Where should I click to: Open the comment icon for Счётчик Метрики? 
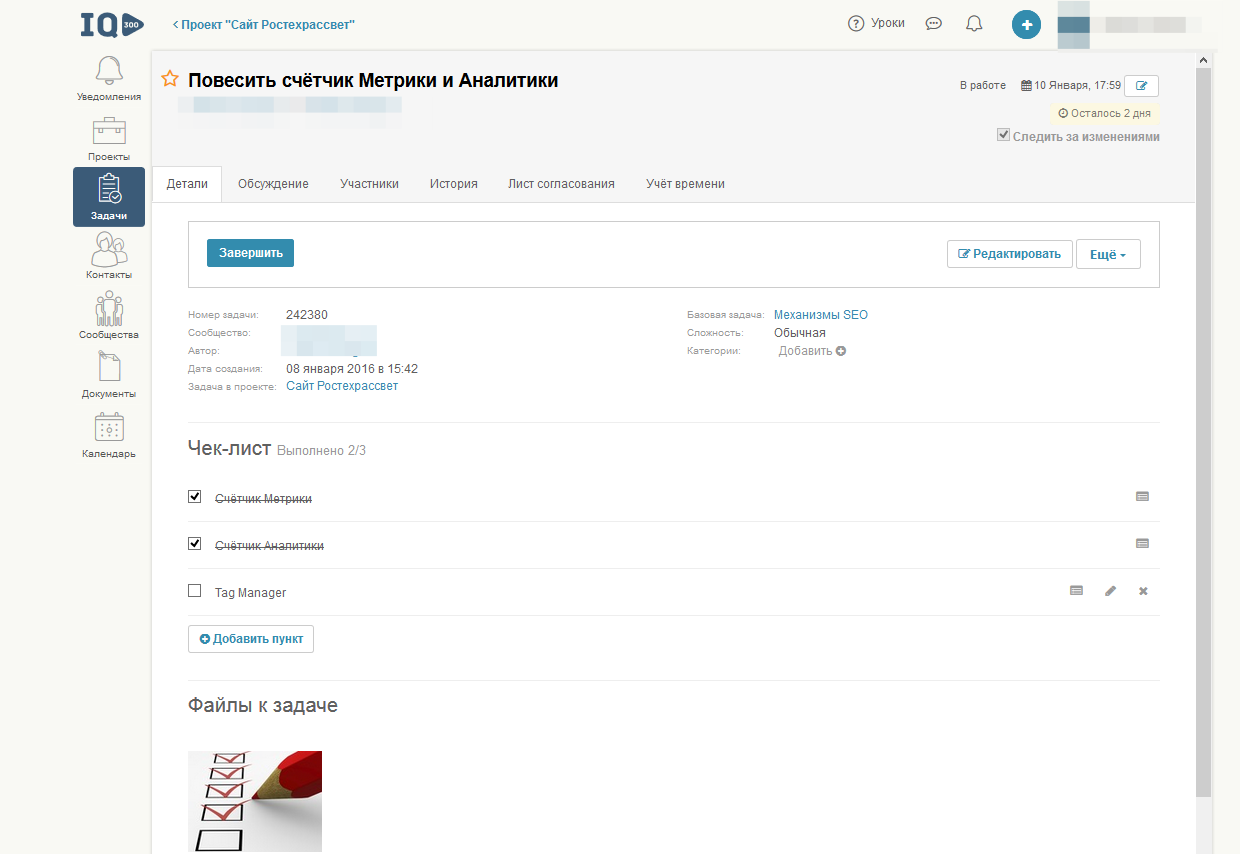pyautogui.click(x=1142, y=496)
